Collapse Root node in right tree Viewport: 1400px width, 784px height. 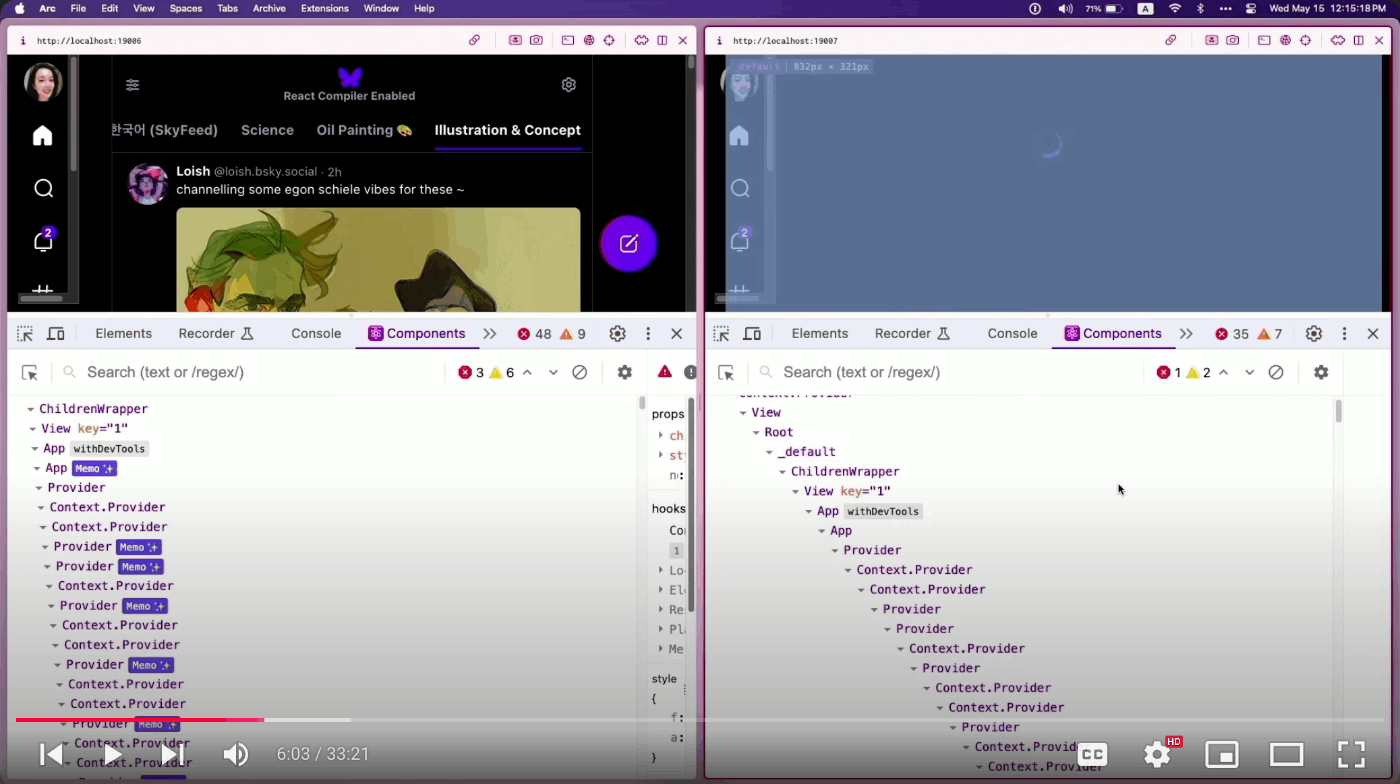757,433
